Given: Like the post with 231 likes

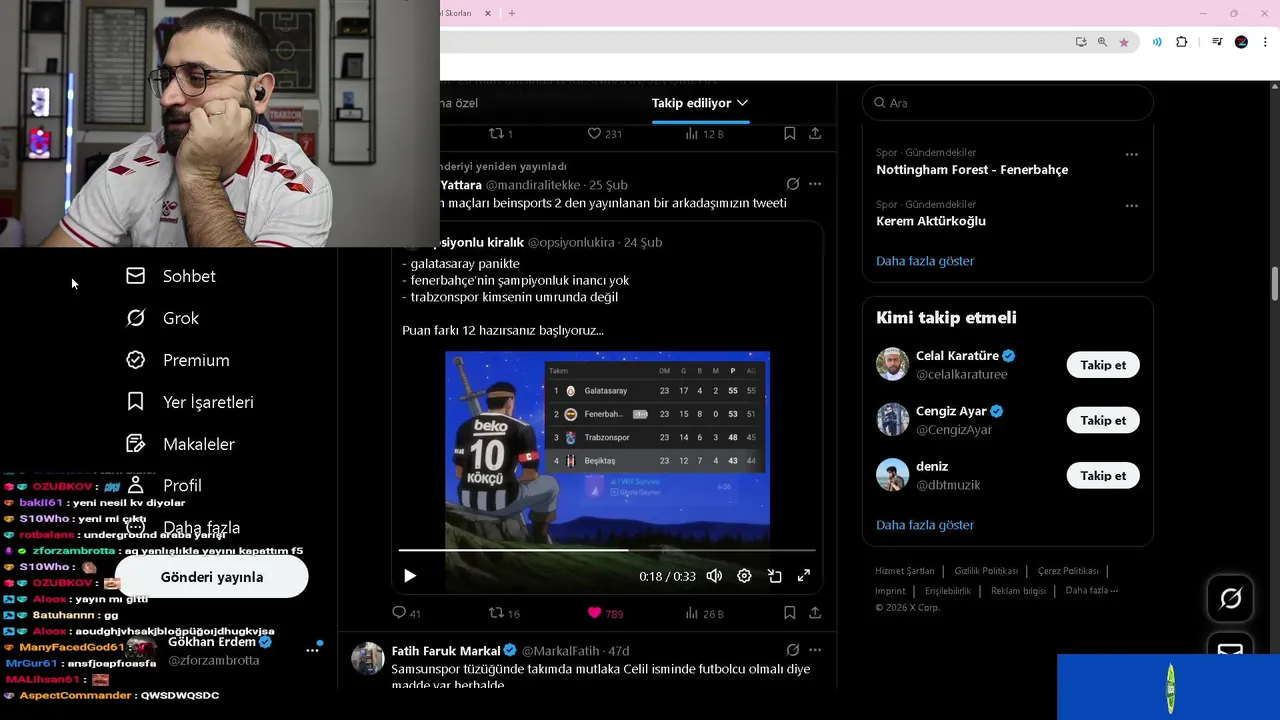Looking at the screenshot, I should (x=604, y=133).
